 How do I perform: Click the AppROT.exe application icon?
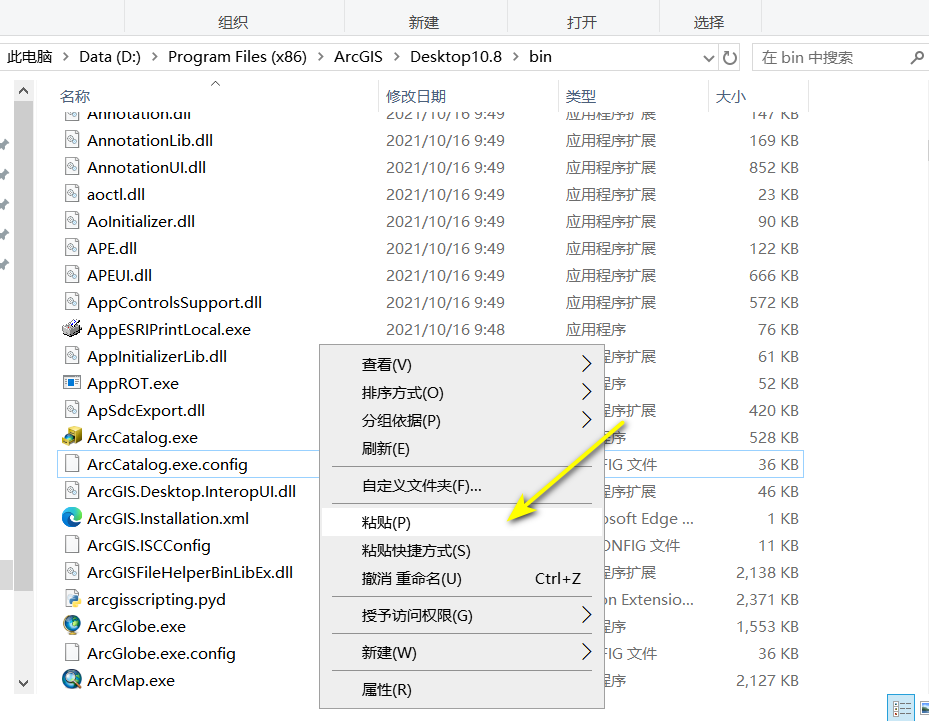(x=72, y=383)
